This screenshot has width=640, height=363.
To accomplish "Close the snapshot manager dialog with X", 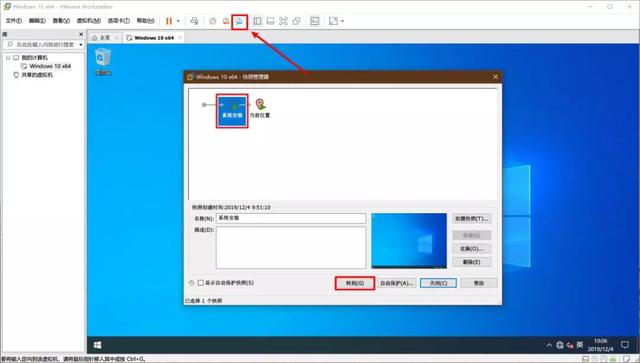I will click(x=496, y=77).
